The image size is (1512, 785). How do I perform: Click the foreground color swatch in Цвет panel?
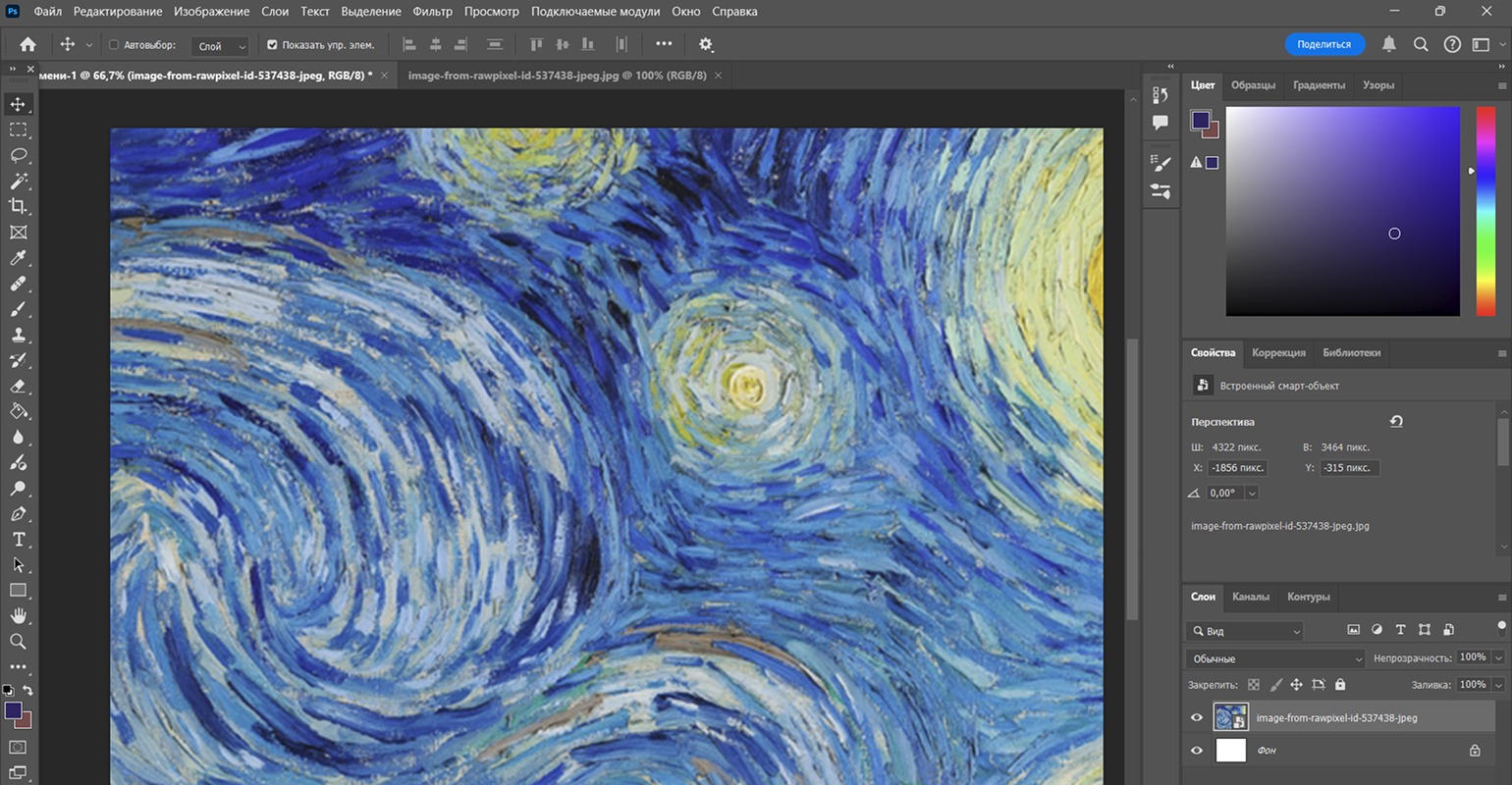pyautogui.click(x=1200, y=121)
